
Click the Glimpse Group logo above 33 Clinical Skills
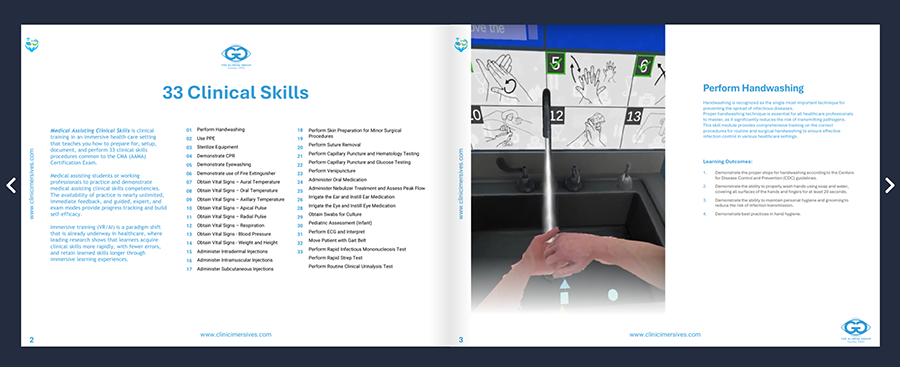point(236,57)
